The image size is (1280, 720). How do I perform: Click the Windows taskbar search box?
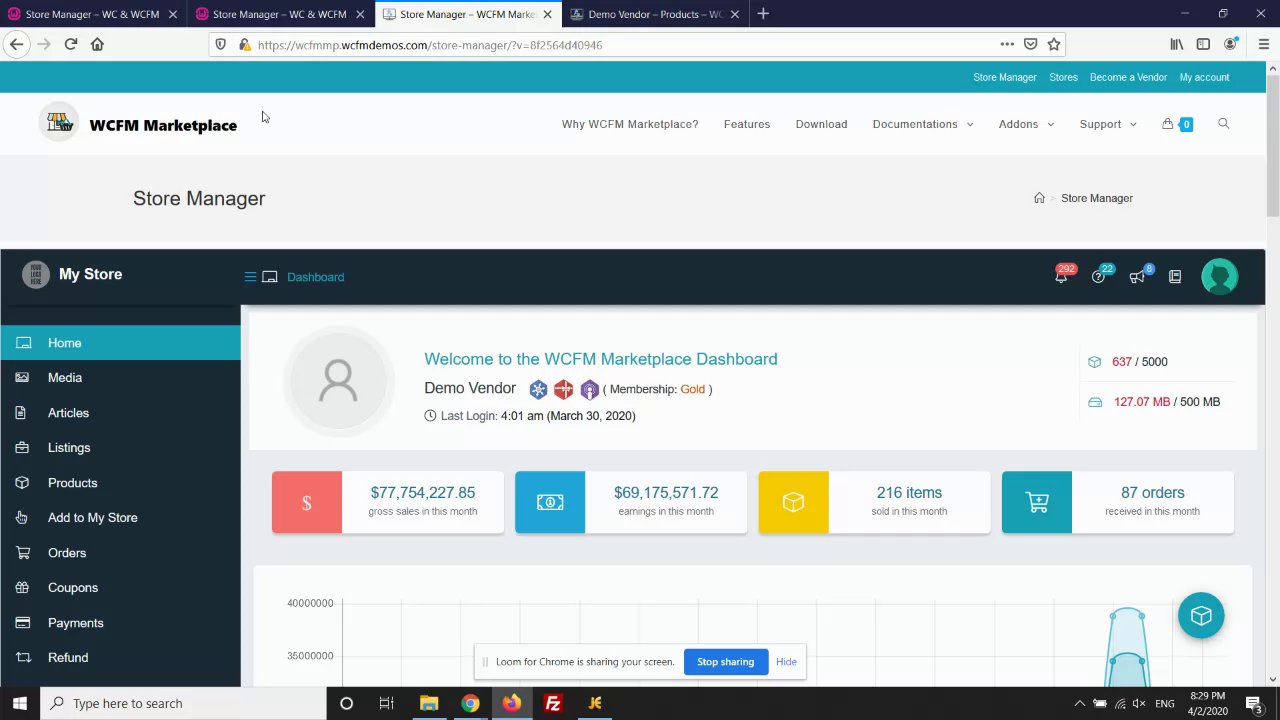(182, 703)
